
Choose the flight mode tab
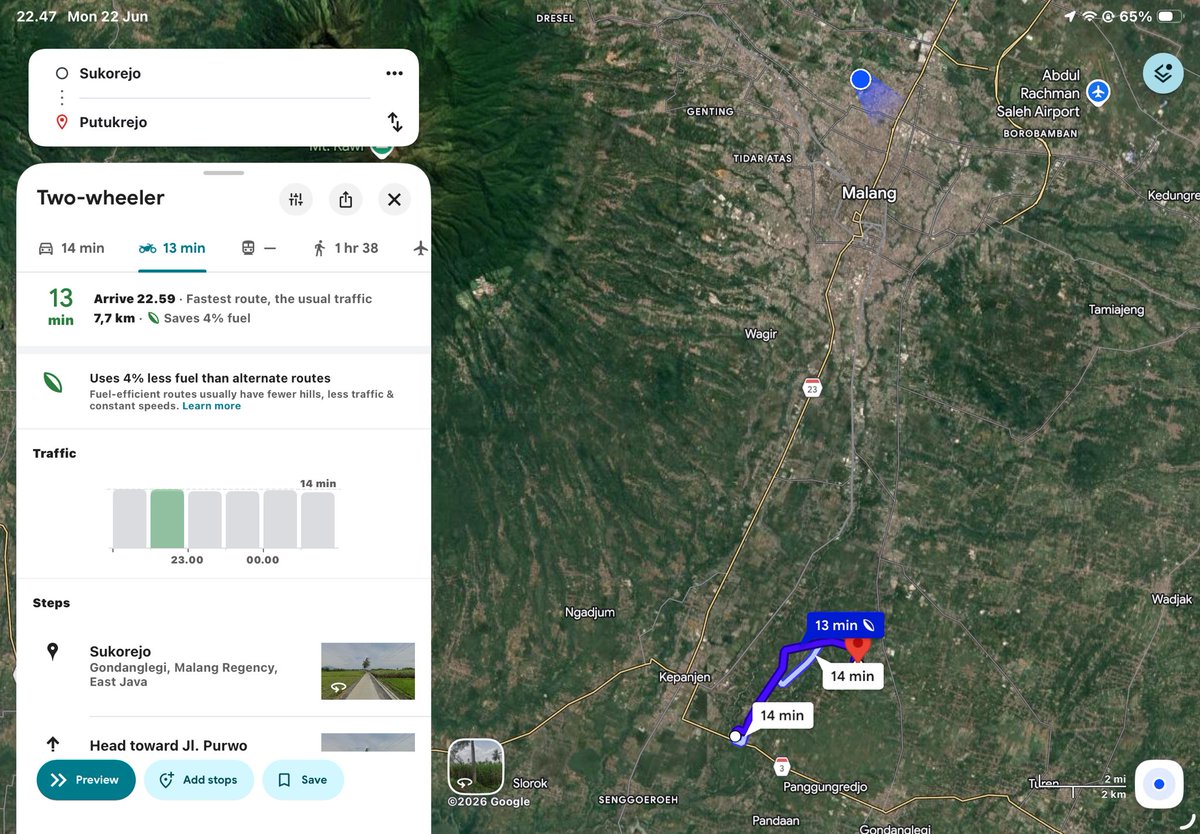pyautogui.click(x=420, y=248)
